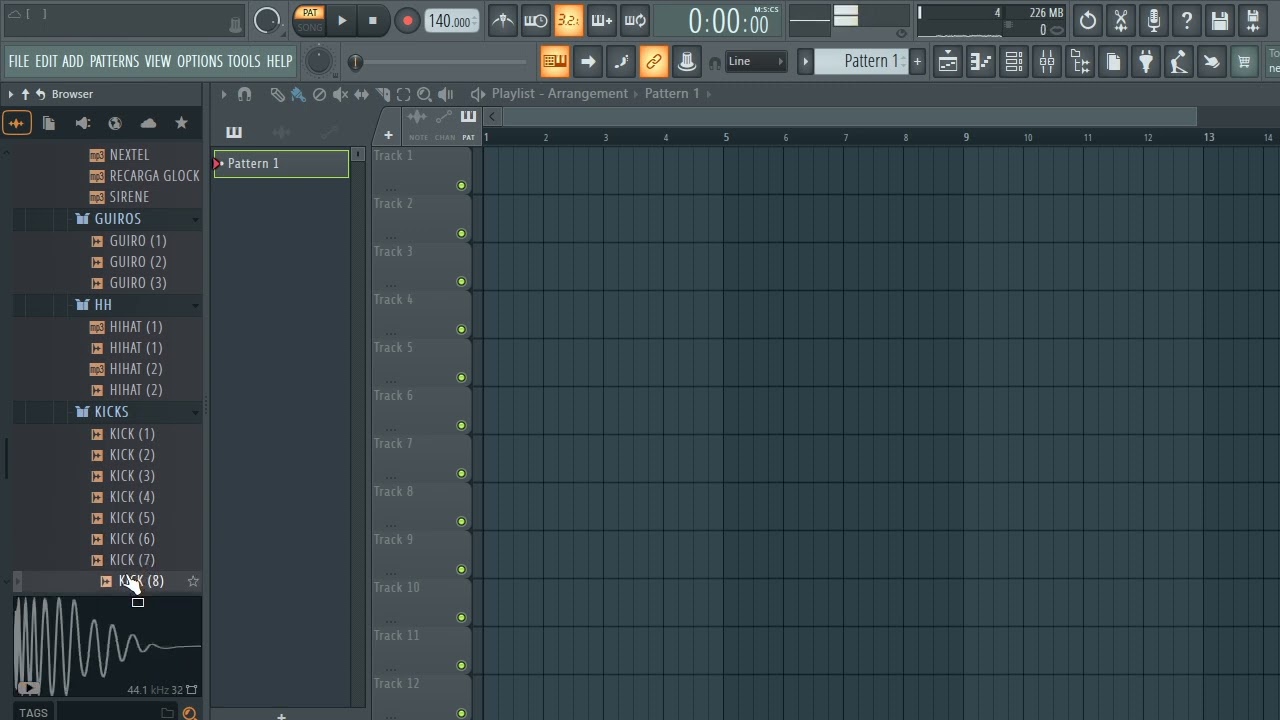Toggle the link/multilink to controllers button

653,62
